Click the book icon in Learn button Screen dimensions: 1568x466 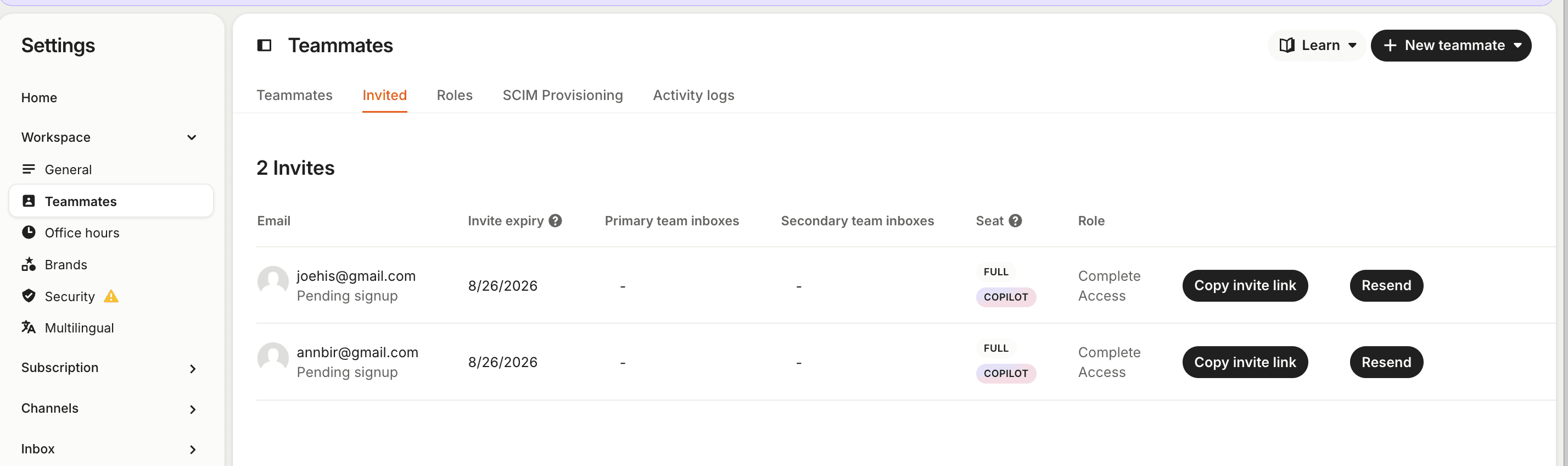[x=1286, y=46]
